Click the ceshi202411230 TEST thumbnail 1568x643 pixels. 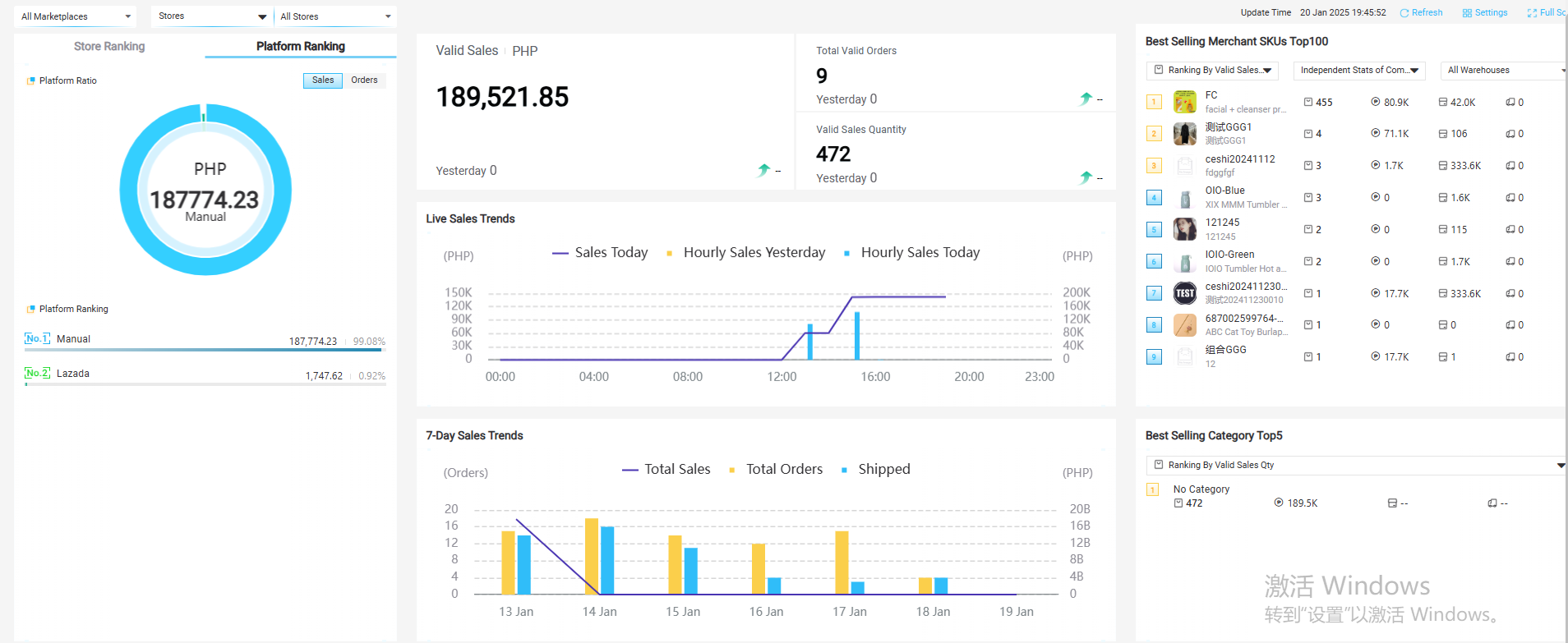coord(1185,293)
